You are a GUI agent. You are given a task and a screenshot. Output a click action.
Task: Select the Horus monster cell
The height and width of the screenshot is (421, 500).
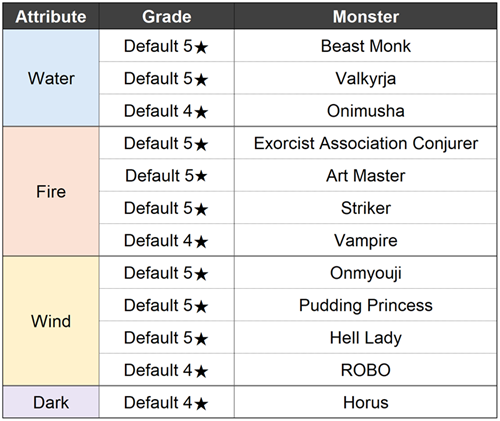pyautogui.click(x=366, y=402)
